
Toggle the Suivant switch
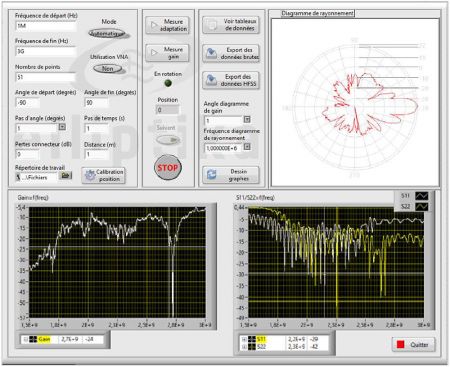[x=168, y=140]
